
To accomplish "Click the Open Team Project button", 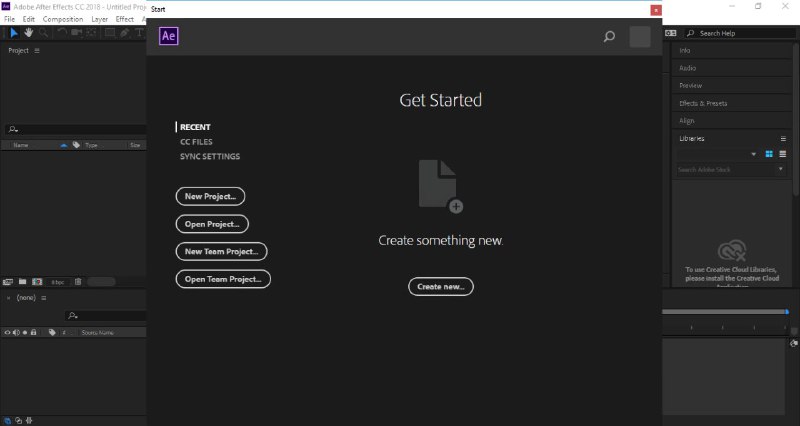I will (223, 279).
